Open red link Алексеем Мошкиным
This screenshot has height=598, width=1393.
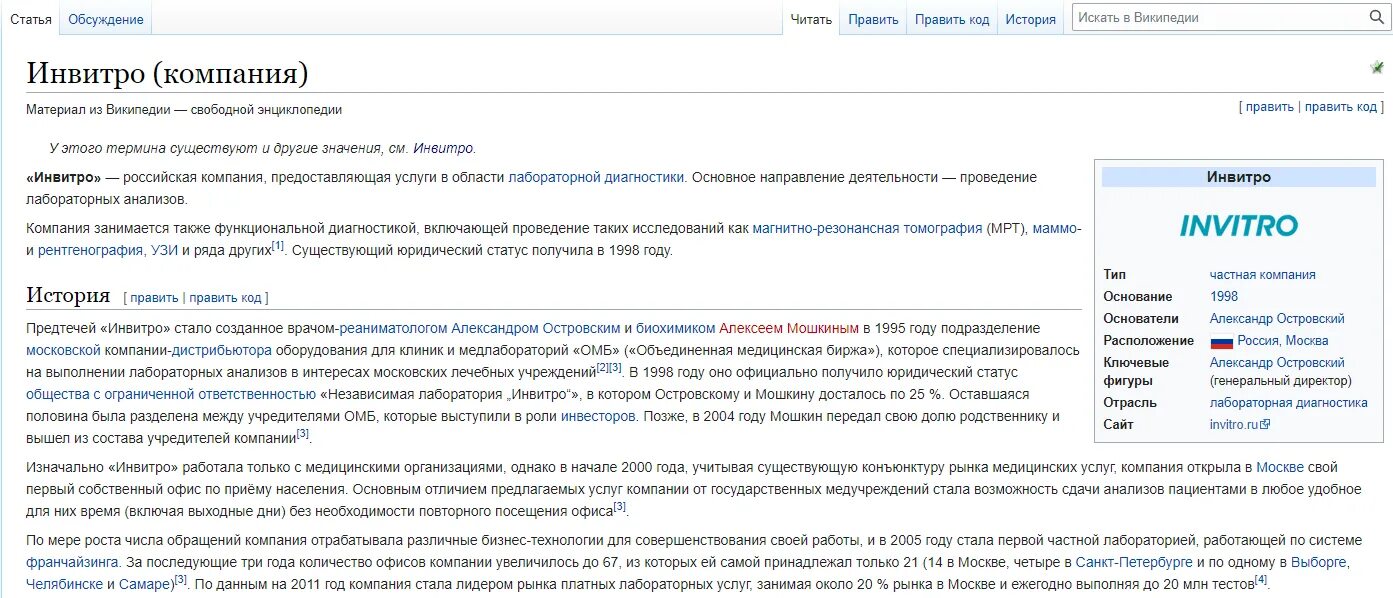pyautogui.click(x=789, y=328)
